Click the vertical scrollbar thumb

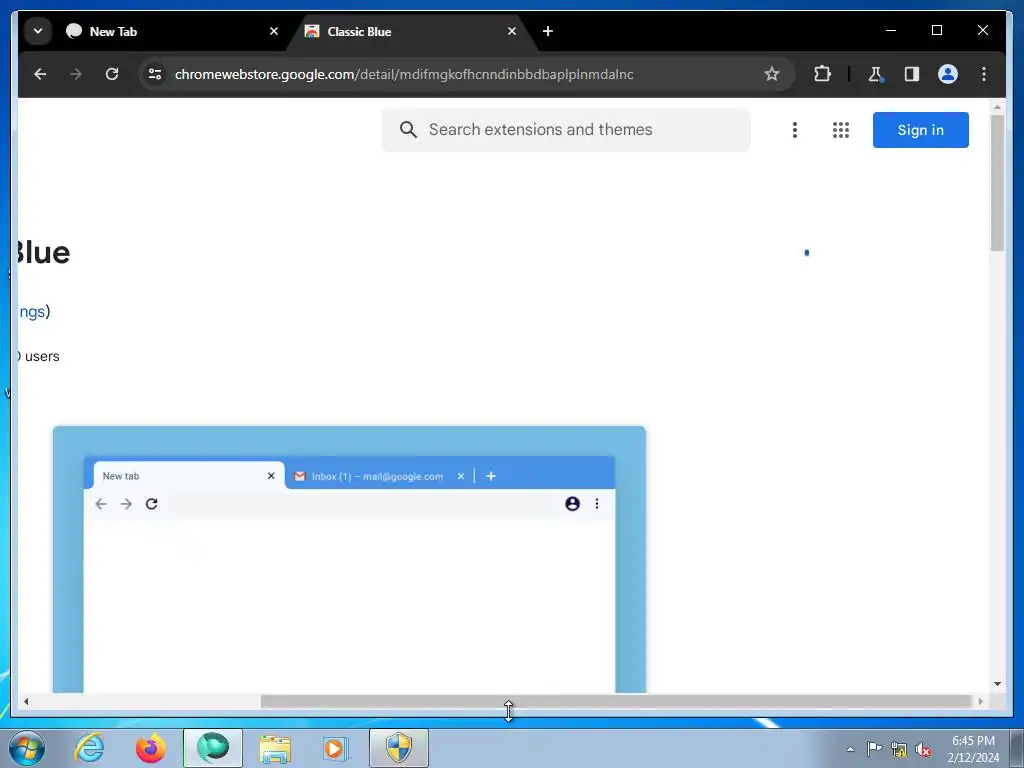[997, 183]
